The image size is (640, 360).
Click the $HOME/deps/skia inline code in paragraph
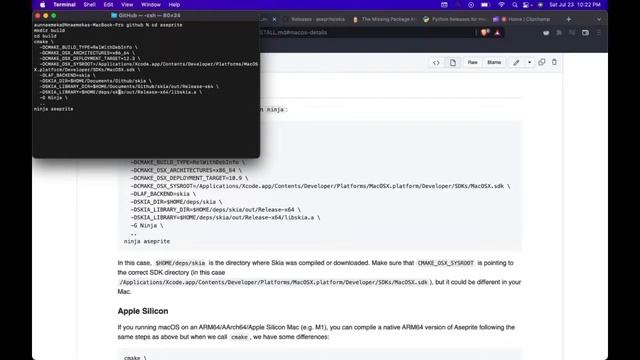[180, 263]
